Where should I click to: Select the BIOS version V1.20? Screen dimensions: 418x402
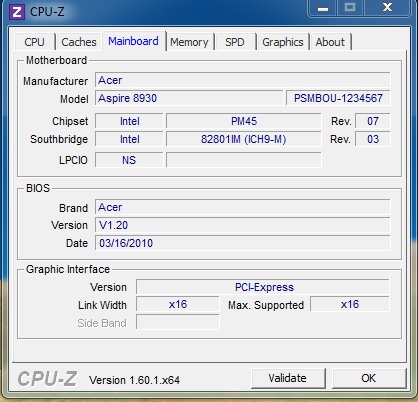coord(242,225)
